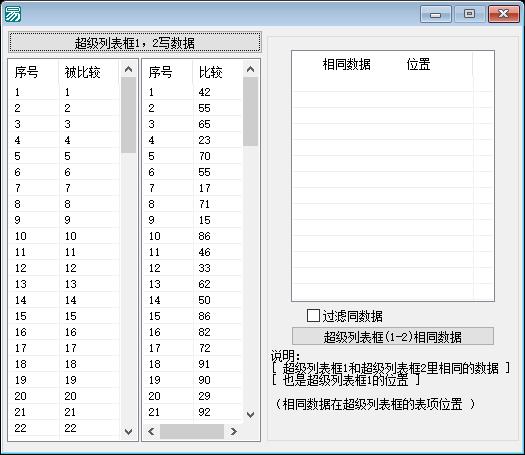The height and width of the screenshot is (455, 525).
Task: Click the 相同数据 column header
Action: [346, 64]
